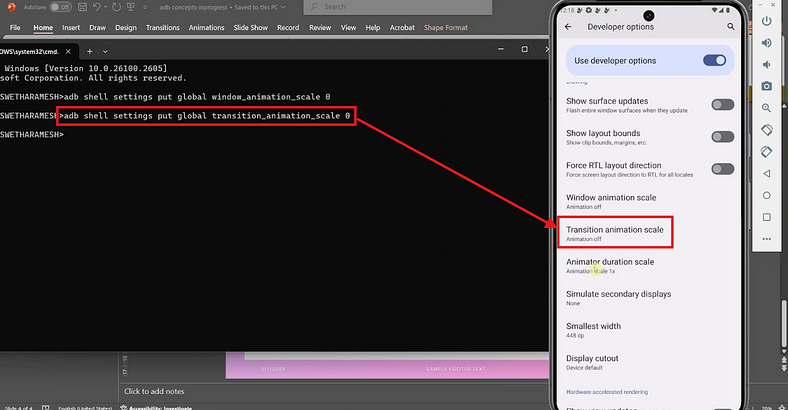Open the Acrobat ribbon tab
This screenshot has width=788, height=410.
click(x=402, y=28)
